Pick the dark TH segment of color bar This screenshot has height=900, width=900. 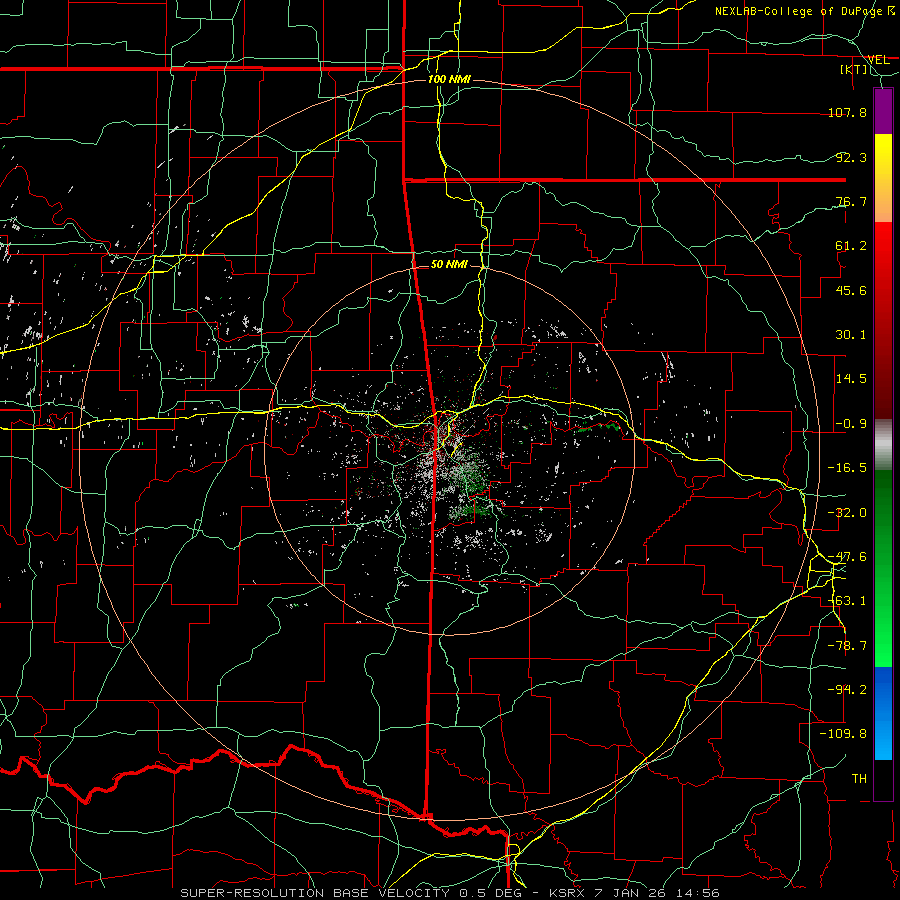tap(883, 779)
